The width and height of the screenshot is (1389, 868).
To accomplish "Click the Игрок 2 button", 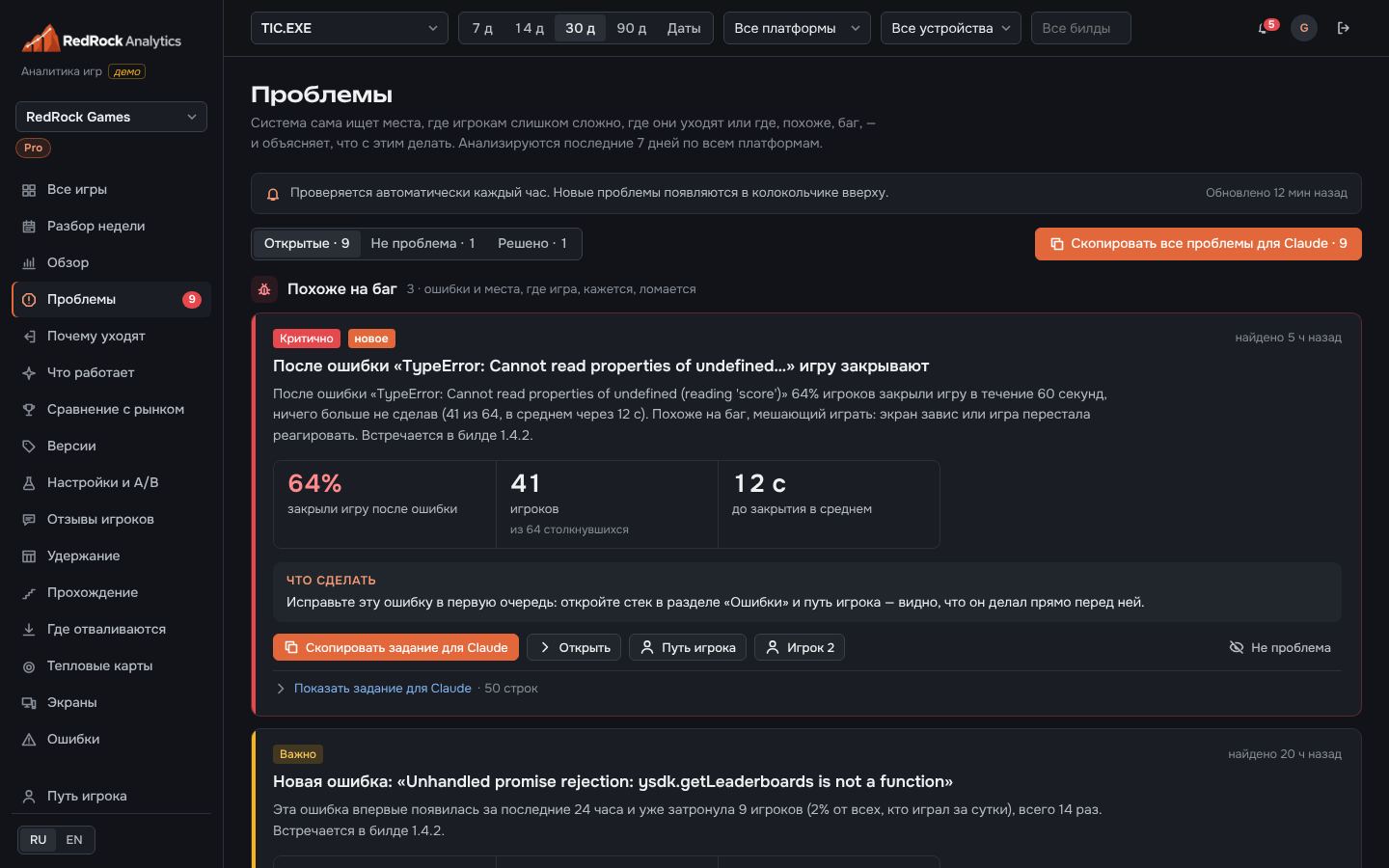I will (800, 648).
